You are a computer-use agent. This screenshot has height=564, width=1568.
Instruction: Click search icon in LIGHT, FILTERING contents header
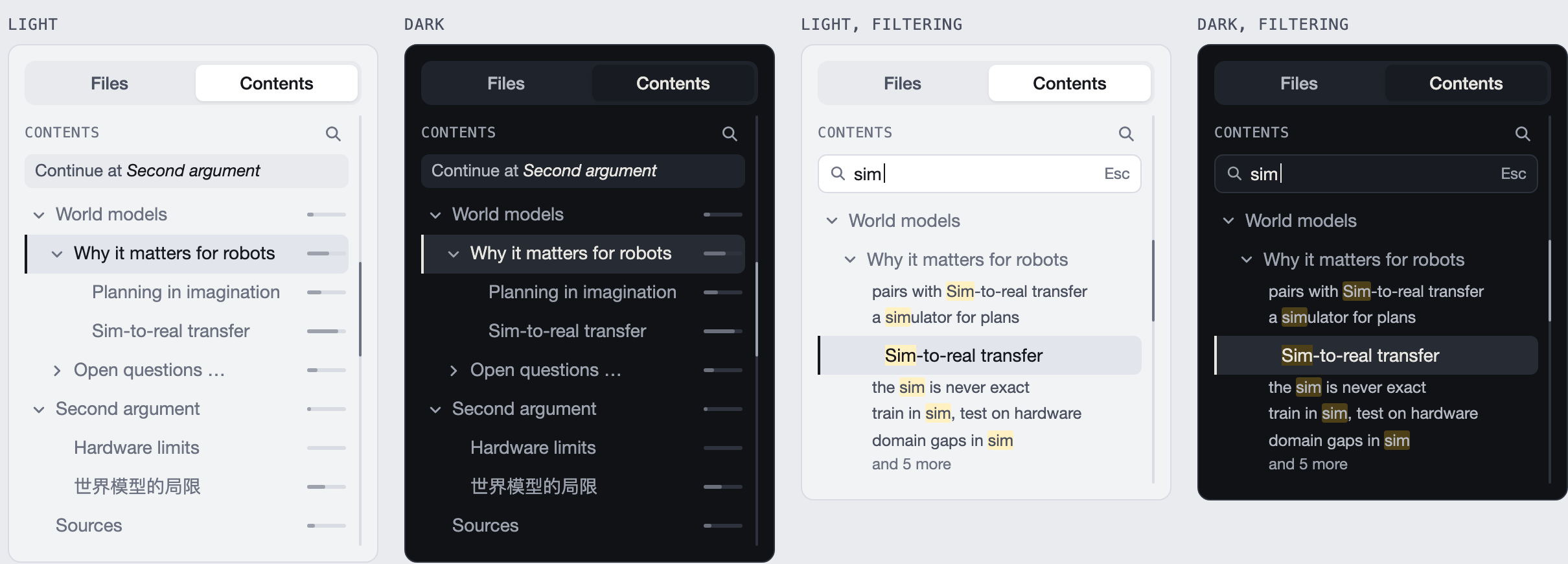pos(1126,134)
